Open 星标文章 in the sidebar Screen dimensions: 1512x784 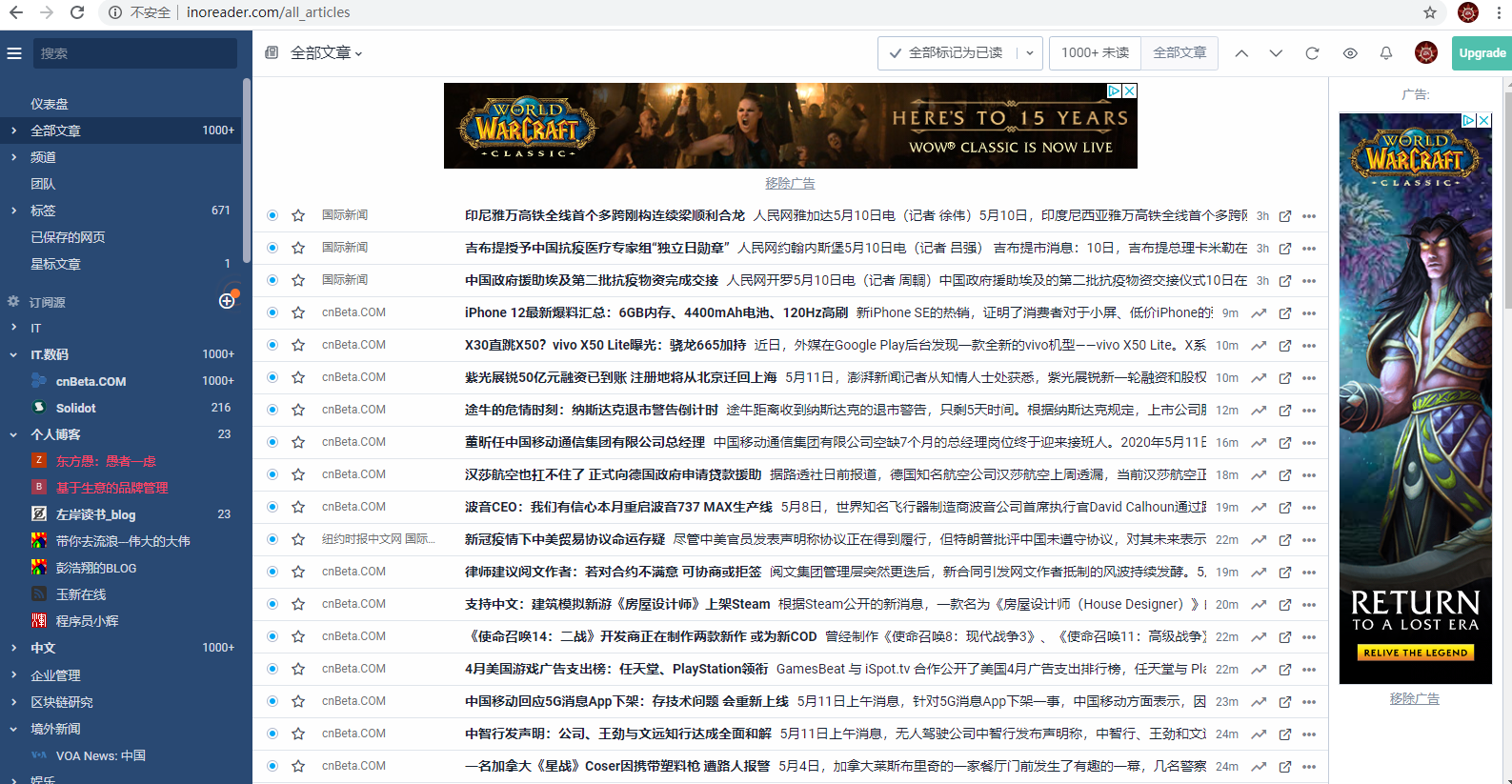tap(55, 264)
